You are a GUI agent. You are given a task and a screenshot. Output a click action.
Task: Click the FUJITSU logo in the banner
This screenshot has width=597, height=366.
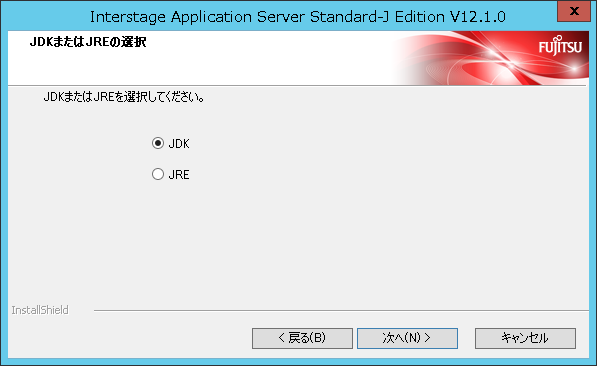(x=560, y=46)
